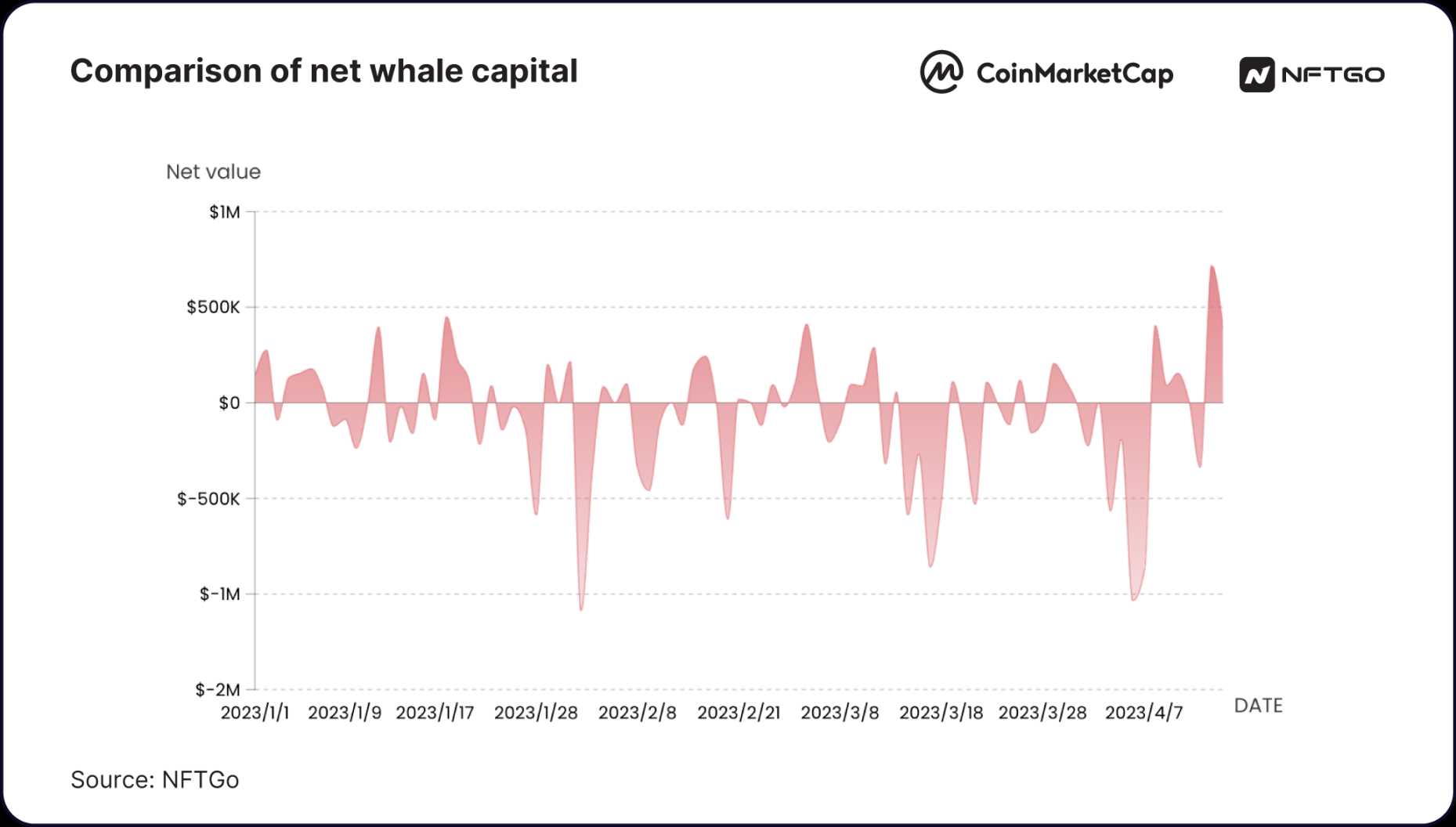Click the $500K y-axis label

[x=213, y=307]
